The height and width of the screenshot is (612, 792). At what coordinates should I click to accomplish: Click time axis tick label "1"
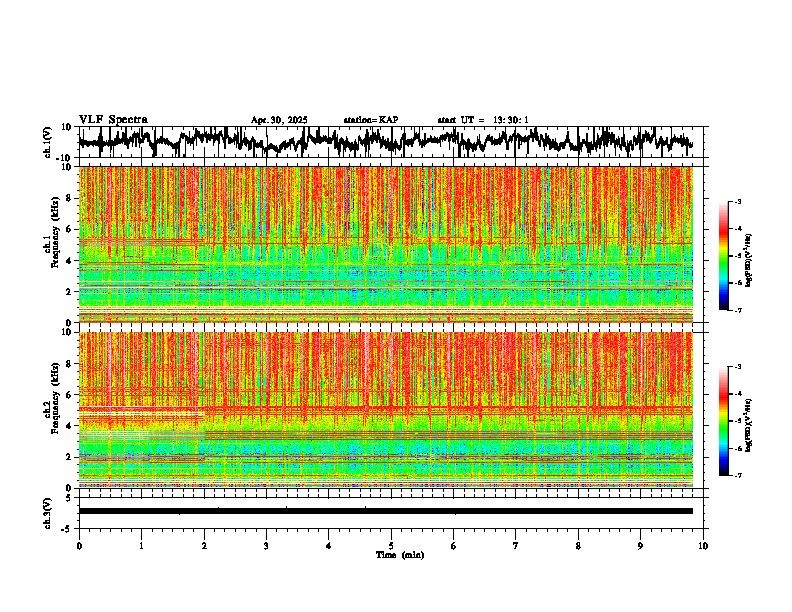point(141,546)
